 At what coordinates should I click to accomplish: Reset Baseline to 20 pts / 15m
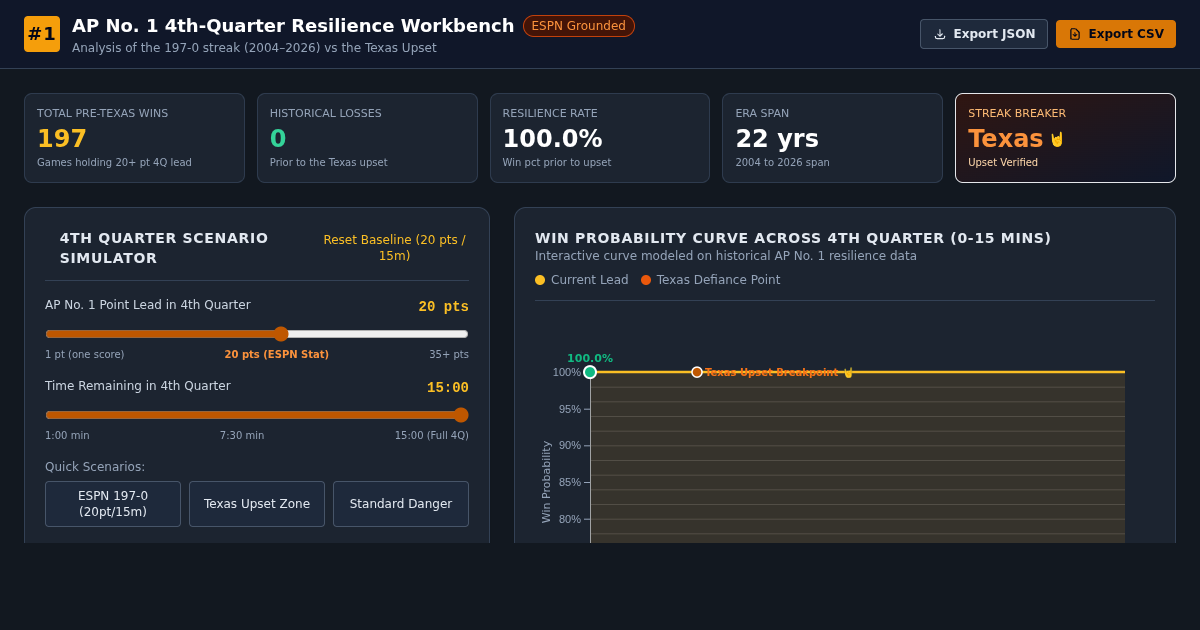click(x=394, y=248)
